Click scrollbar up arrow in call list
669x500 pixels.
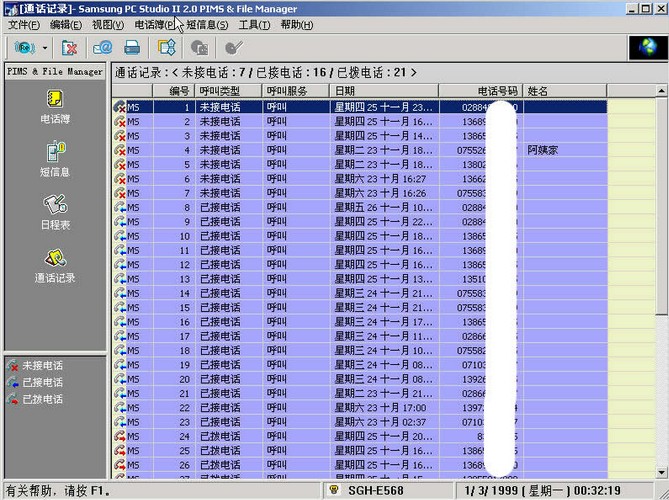661,90
